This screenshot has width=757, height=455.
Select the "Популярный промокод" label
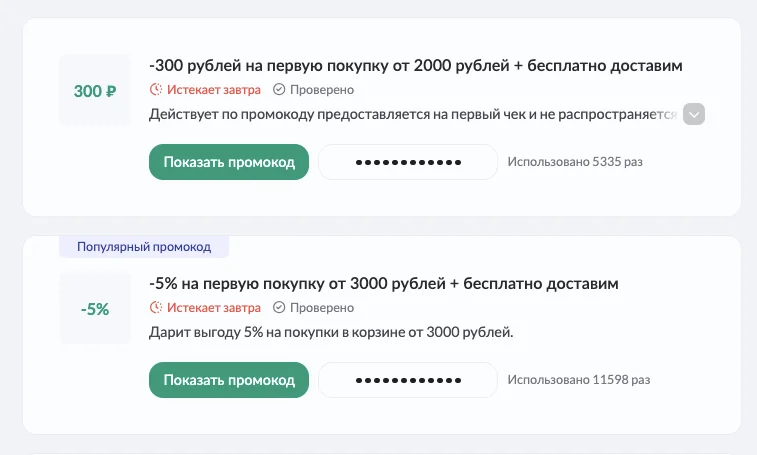tap(144, 246)
